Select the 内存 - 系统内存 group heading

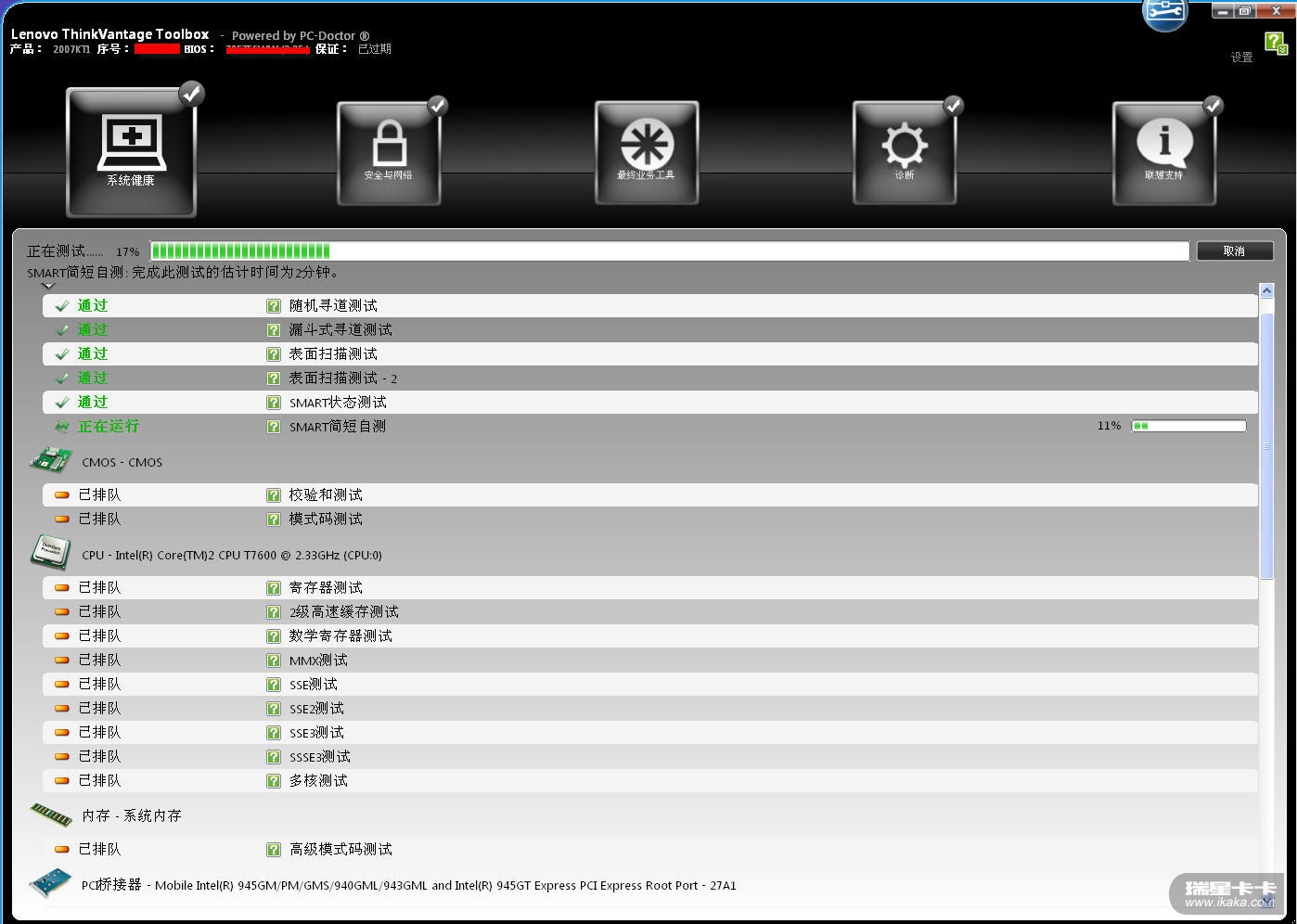tap(132, 815)
